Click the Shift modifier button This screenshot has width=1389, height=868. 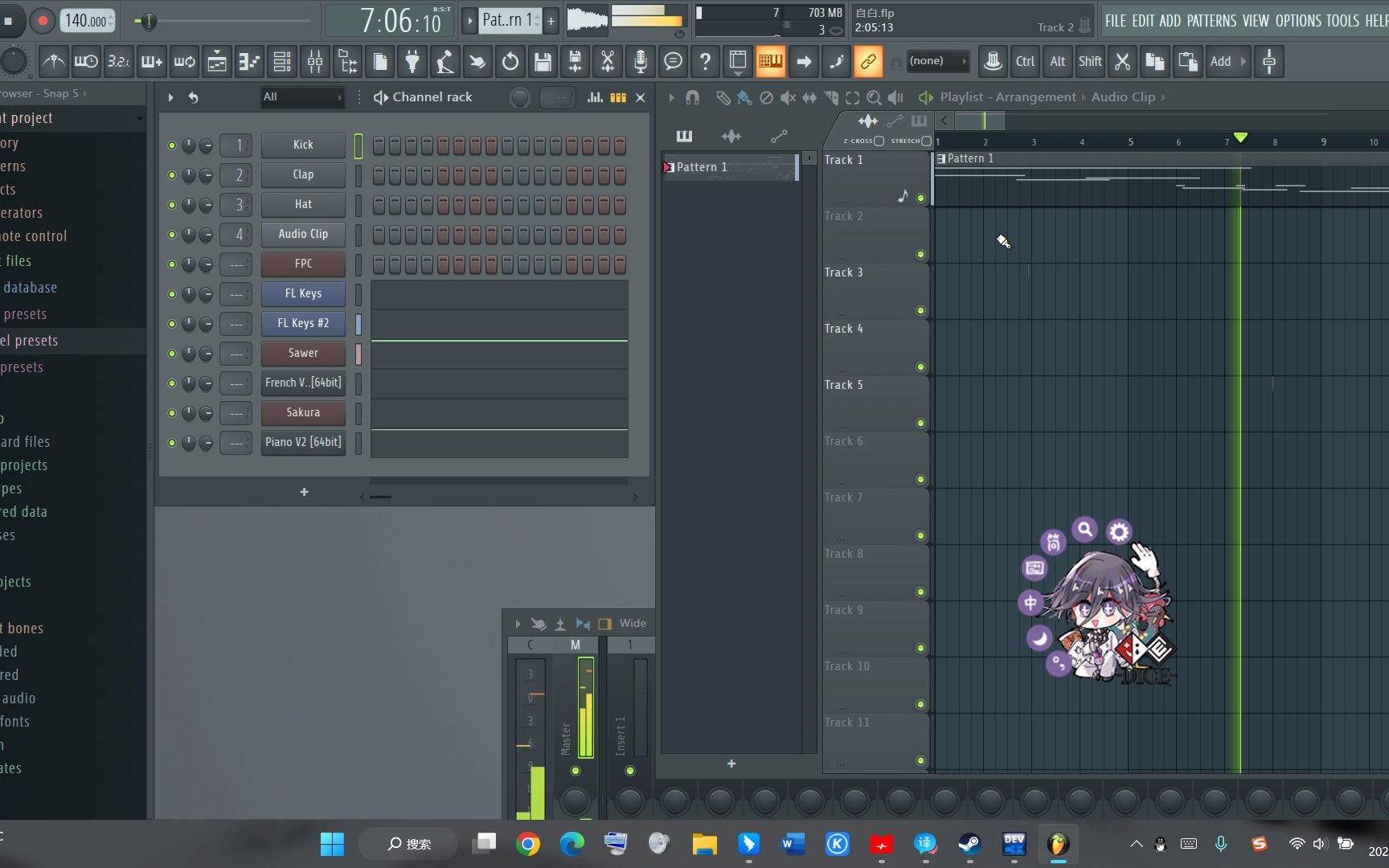tap(1090, 61)
